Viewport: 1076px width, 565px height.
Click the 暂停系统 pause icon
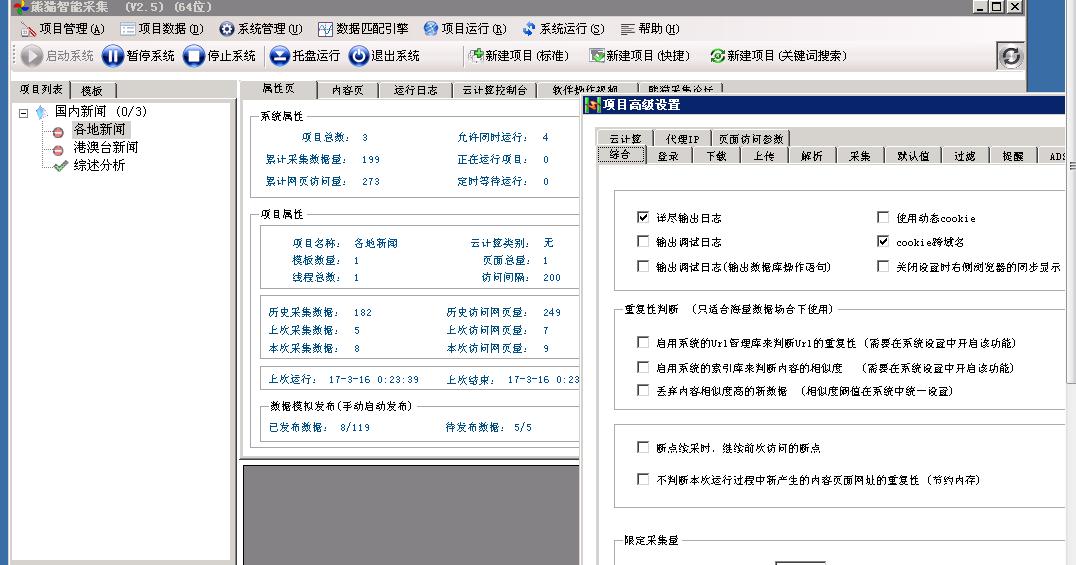tap(113, 56)
